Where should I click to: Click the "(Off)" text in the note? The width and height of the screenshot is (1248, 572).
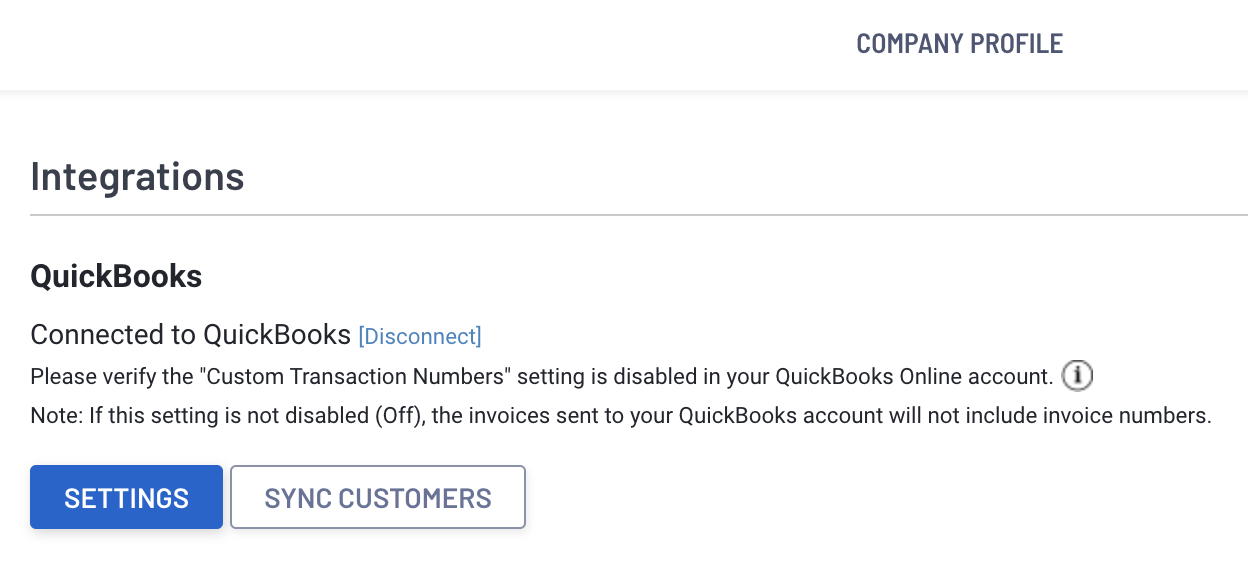pos(402,415)
